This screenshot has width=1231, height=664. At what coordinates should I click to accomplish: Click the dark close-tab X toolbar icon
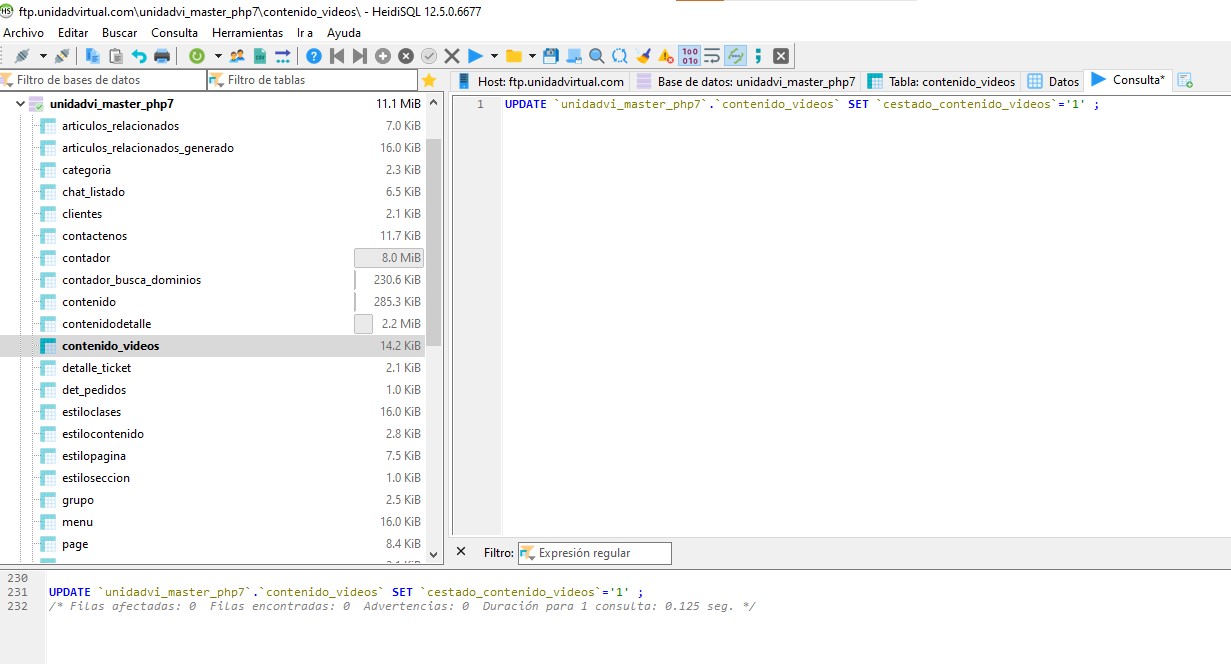tap(781, 56)
